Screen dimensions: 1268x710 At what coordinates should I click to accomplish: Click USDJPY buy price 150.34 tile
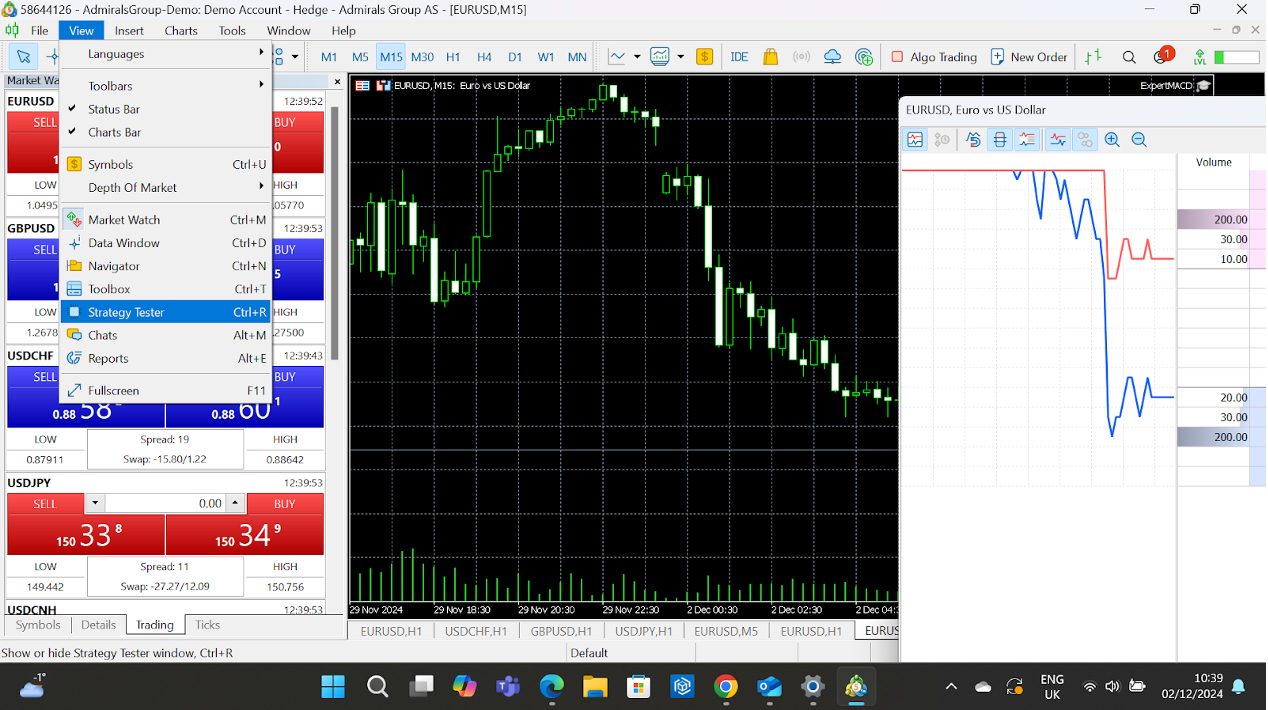pos(245,535)
